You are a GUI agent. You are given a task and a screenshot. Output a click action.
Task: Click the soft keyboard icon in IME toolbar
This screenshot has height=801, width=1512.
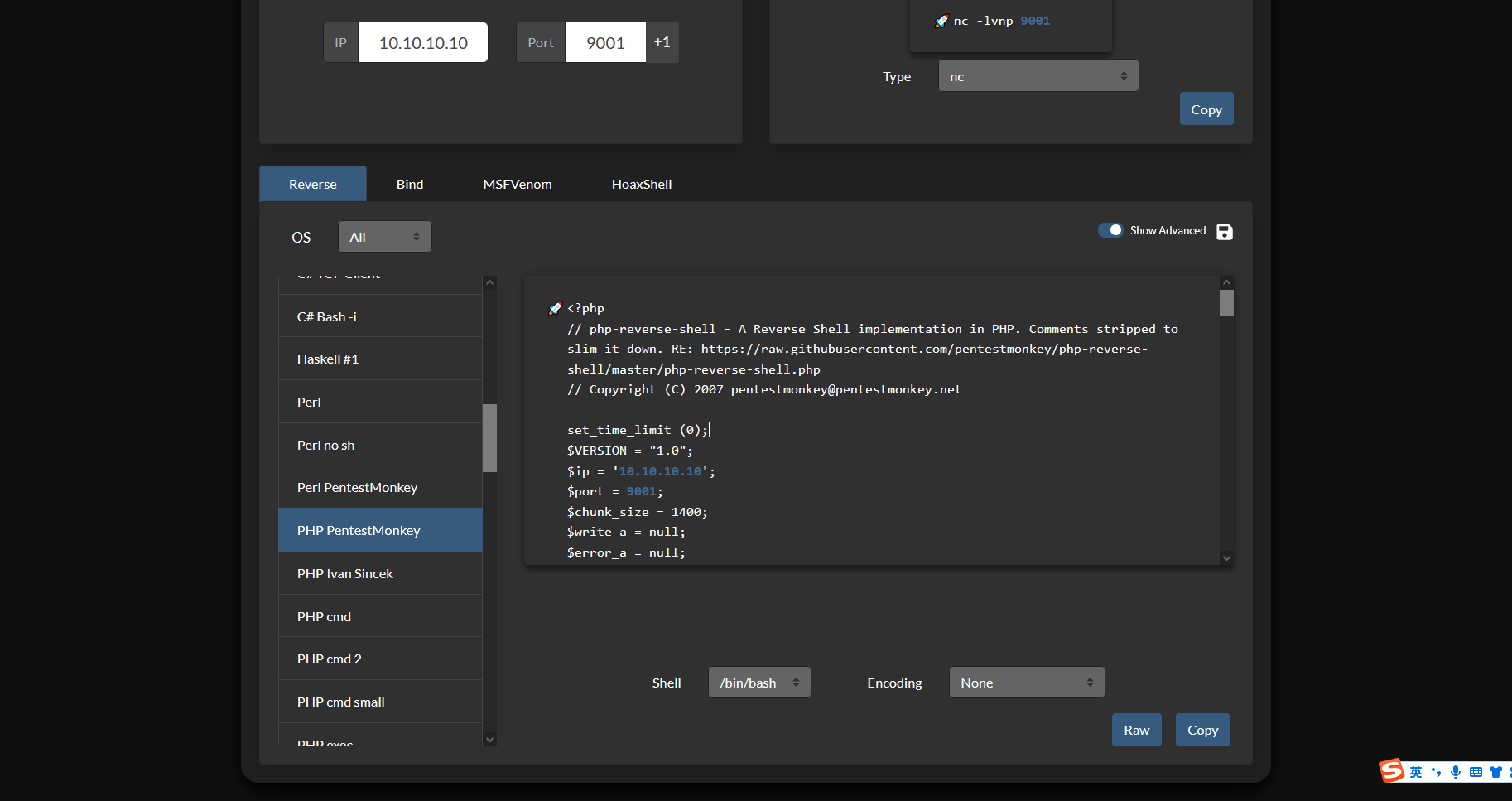click(x=1476, y=772)
